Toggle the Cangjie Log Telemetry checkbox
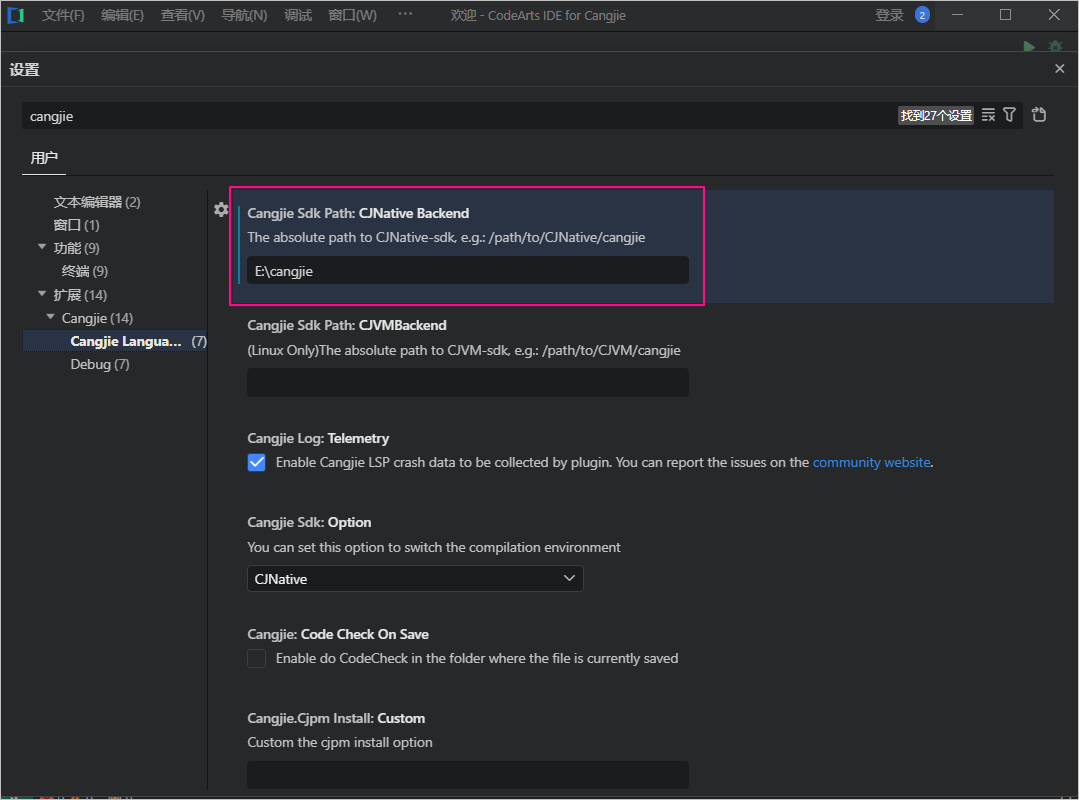The width and height of the screenshot is (1079, 800). tap(257, 462)
